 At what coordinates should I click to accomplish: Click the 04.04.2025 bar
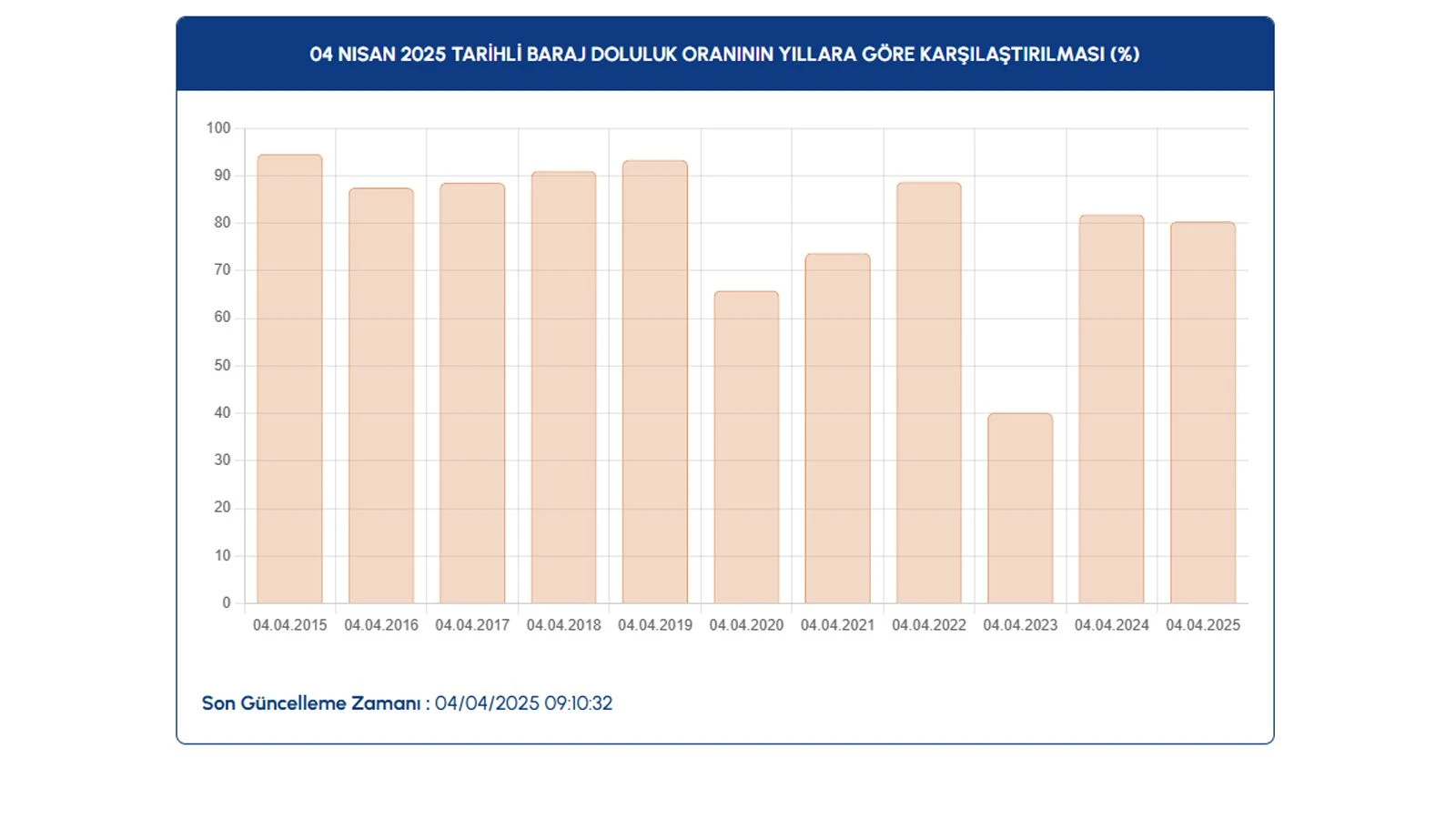click(x=1202, y=412)
